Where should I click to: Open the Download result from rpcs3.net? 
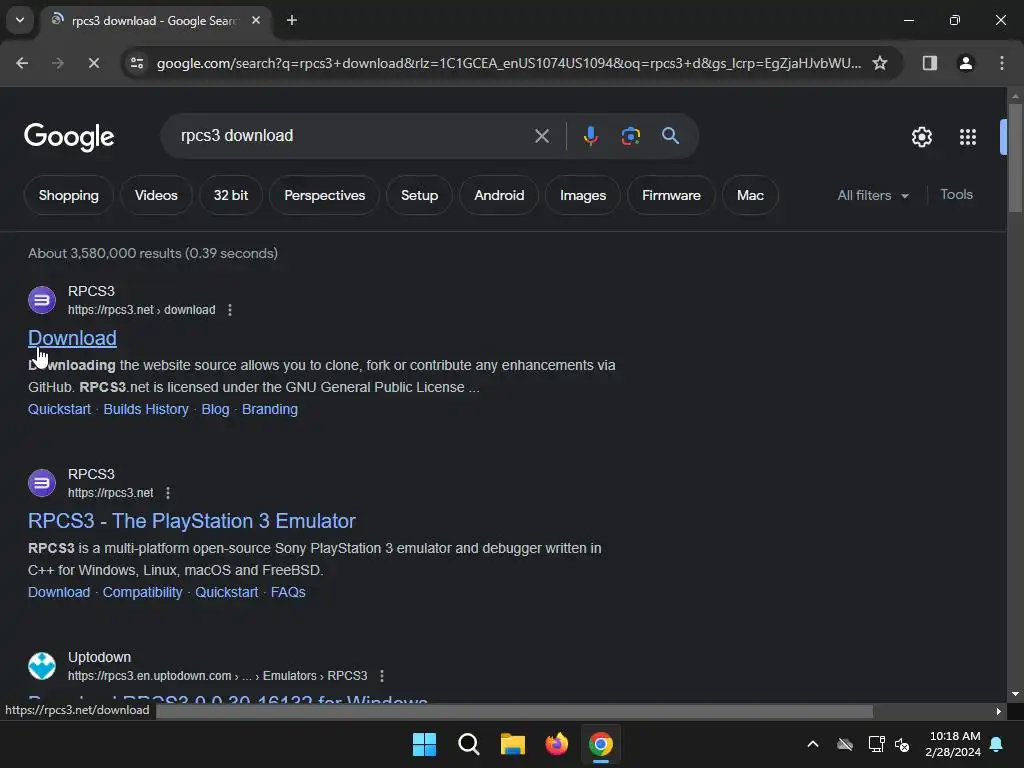[72, 338]
